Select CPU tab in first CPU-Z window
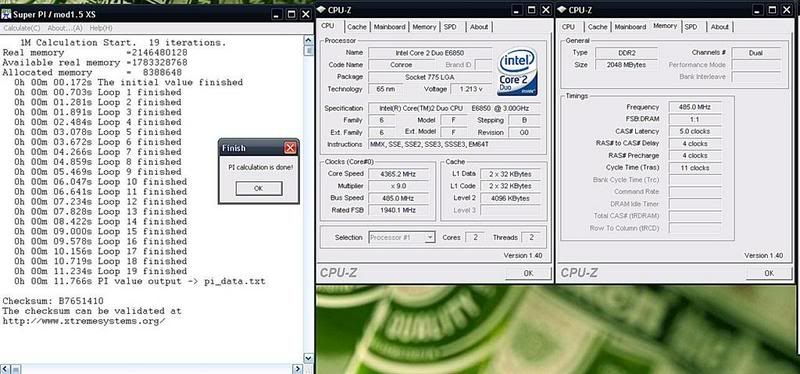The image size is (800, 374). [328, 26]
